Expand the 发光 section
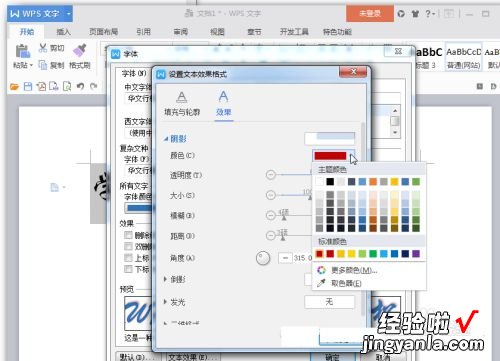This screenshot has height=361, width=500. 165,302
